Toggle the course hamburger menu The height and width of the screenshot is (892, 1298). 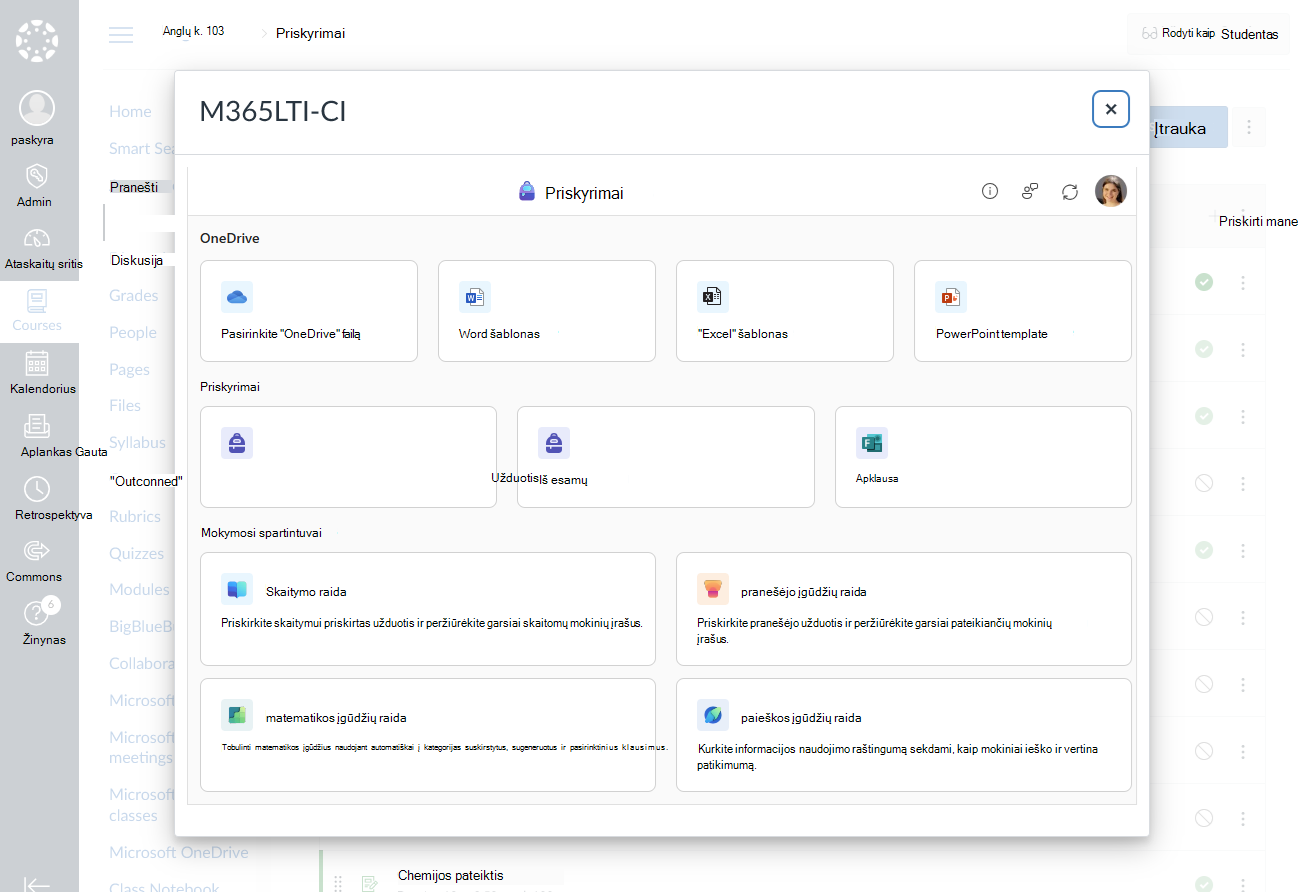[x=121, y=34]
